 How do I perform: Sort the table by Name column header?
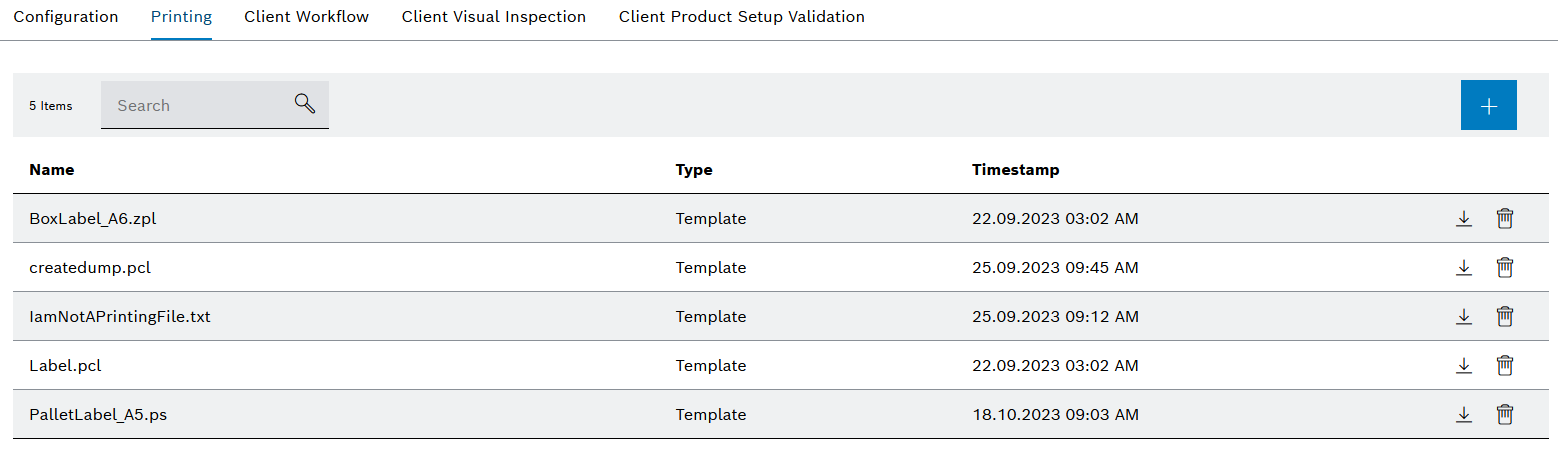pos(52,170)
